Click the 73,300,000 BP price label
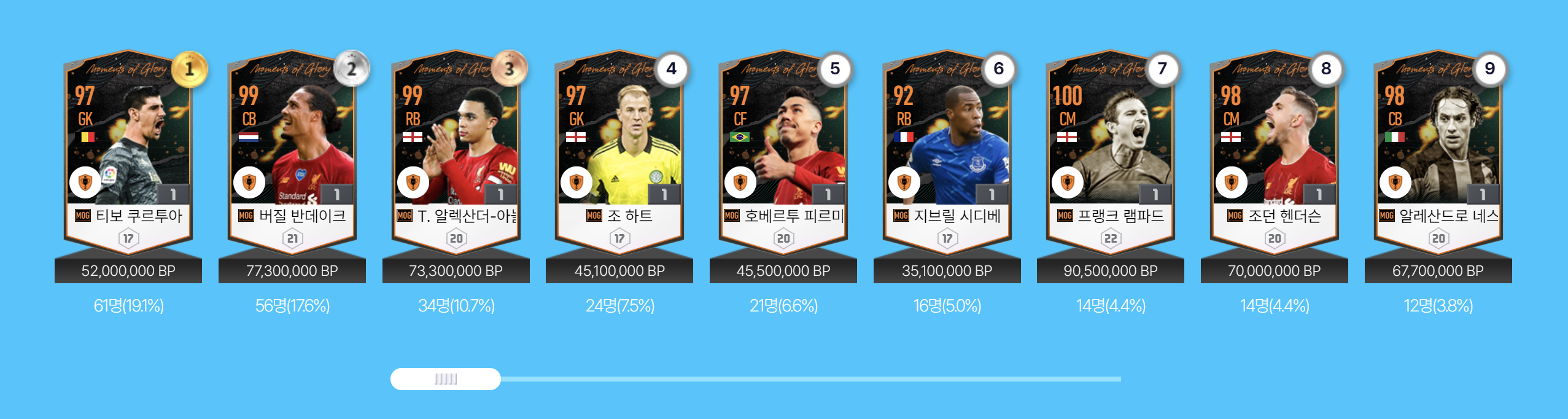 [456, 271]
